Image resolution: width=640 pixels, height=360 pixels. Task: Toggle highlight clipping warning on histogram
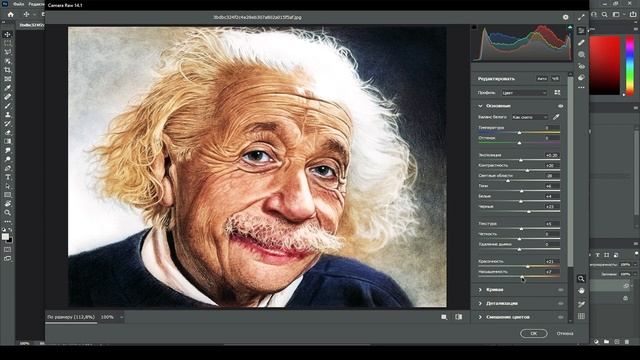pyautogui.click(x=570, y=27)
